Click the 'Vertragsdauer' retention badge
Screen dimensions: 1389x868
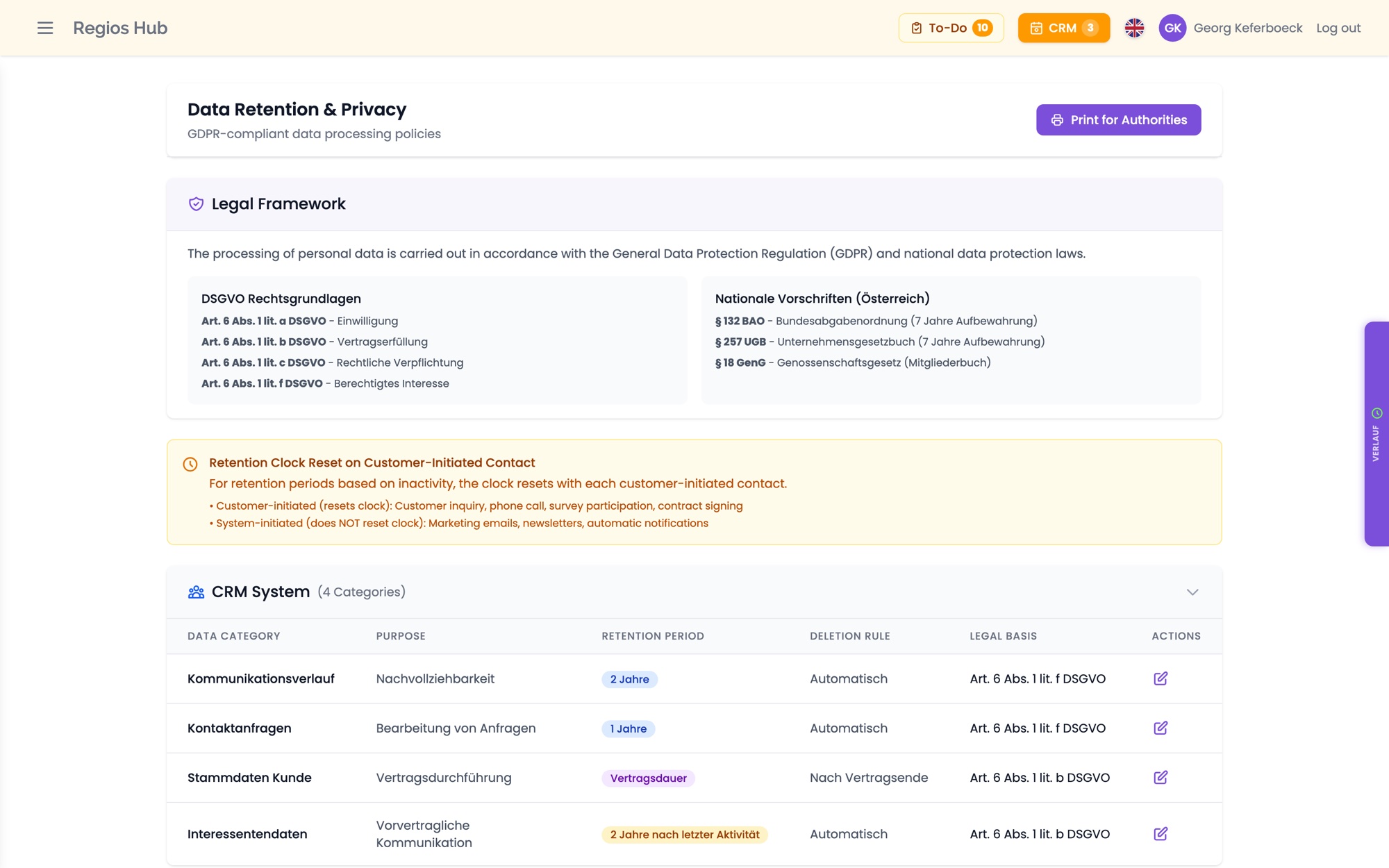point(649,778)
